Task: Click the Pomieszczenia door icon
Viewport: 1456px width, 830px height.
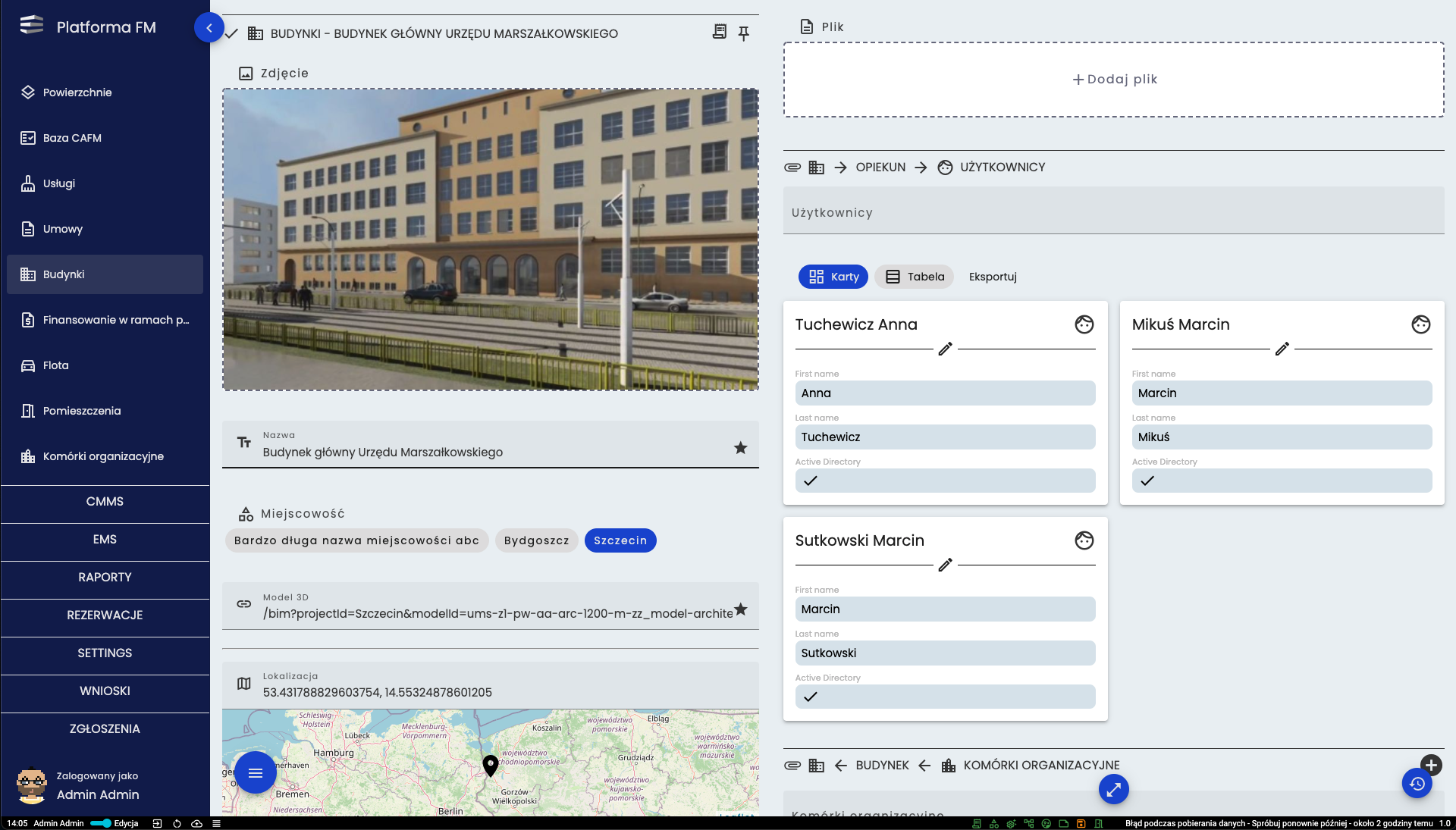Action: (28, 411)
